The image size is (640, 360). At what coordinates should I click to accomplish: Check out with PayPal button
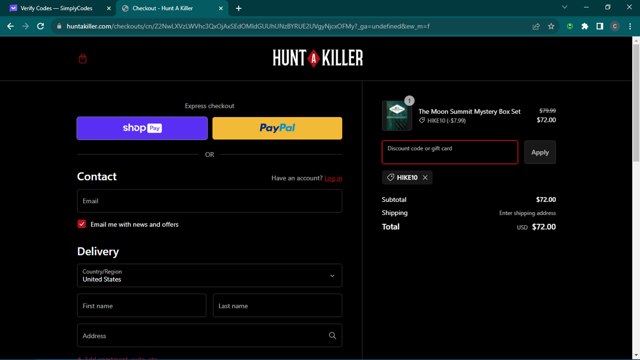click(277, 128)
